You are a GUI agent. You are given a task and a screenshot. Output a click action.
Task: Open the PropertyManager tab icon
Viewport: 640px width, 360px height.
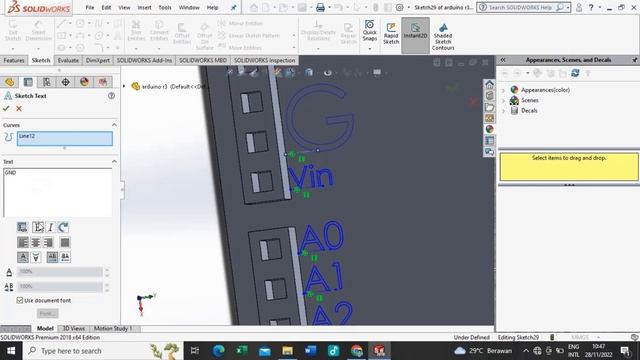click(x=28, y=82)
